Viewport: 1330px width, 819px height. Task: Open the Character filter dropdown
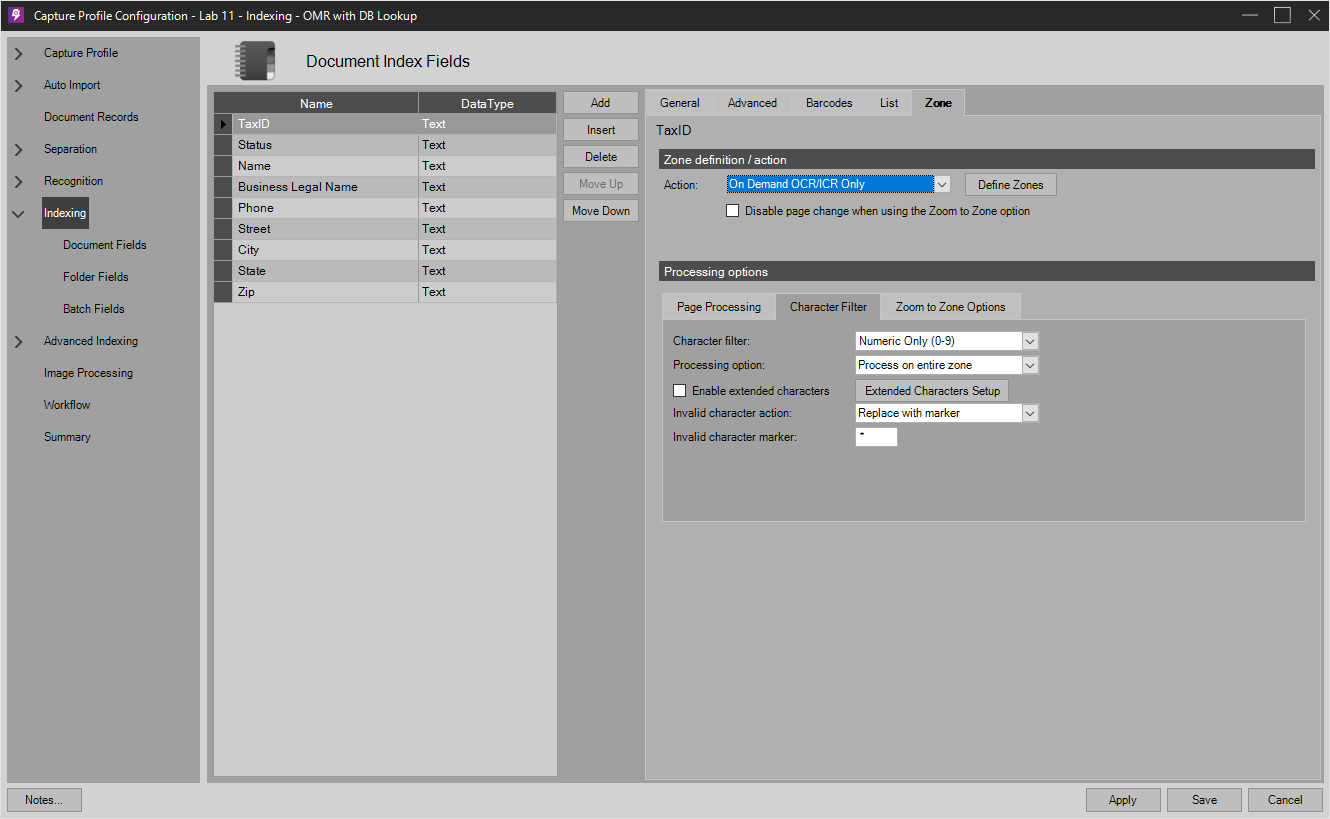1029,340
